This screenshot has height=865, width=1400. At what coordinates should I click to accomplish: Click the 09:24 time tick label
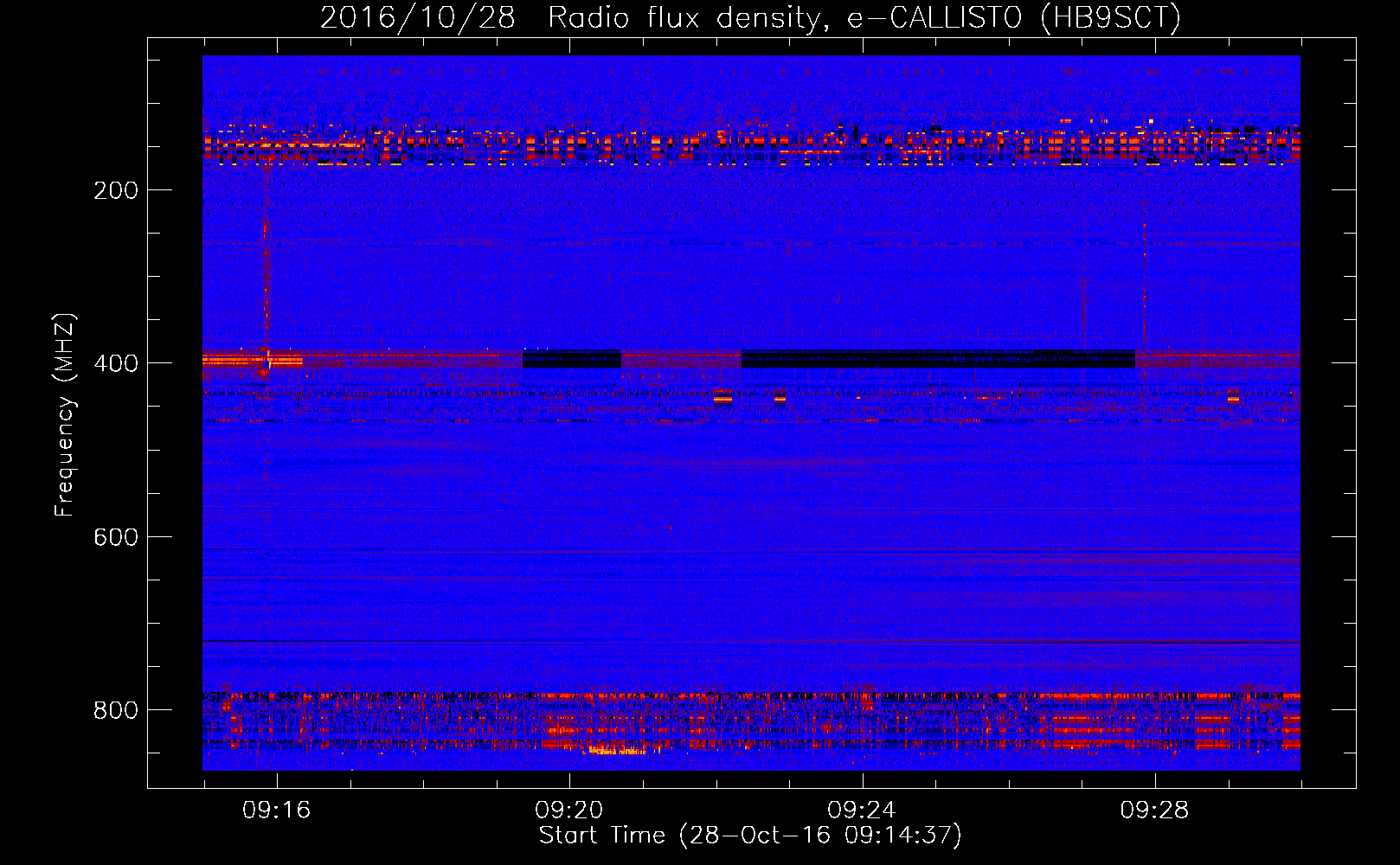point(861,810)
